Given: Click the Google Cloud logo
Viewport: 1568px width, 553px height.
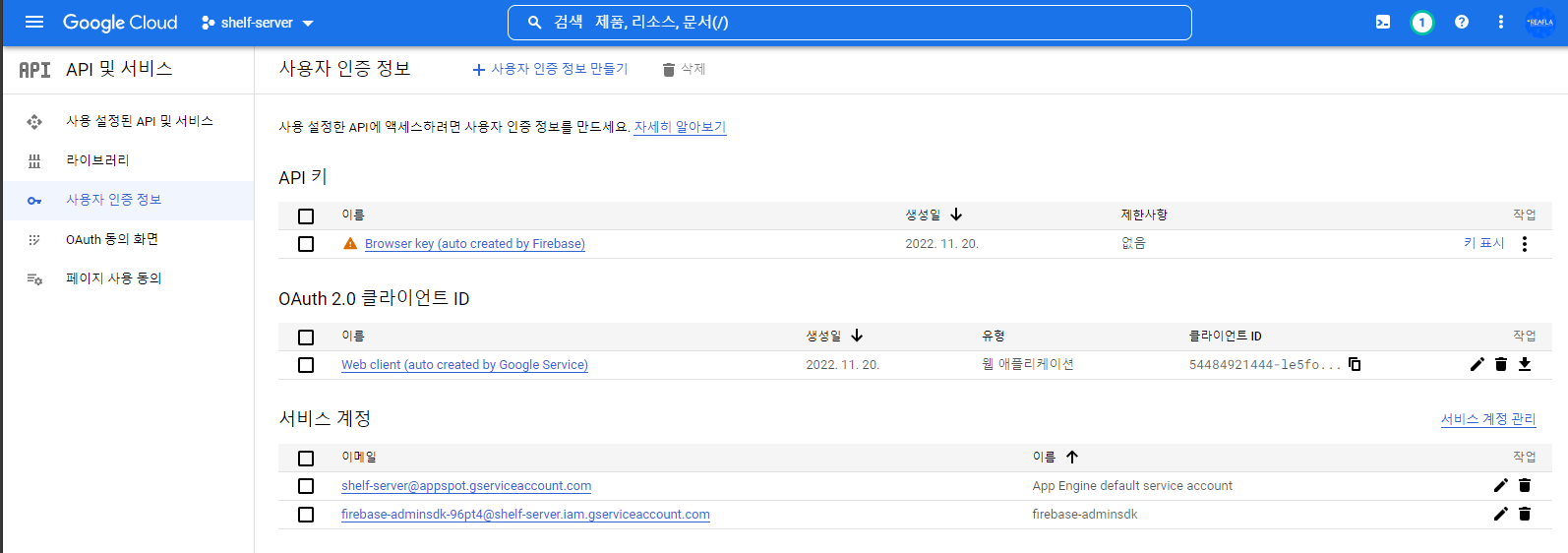Looking at the screenshot, I should pos(120,22).
